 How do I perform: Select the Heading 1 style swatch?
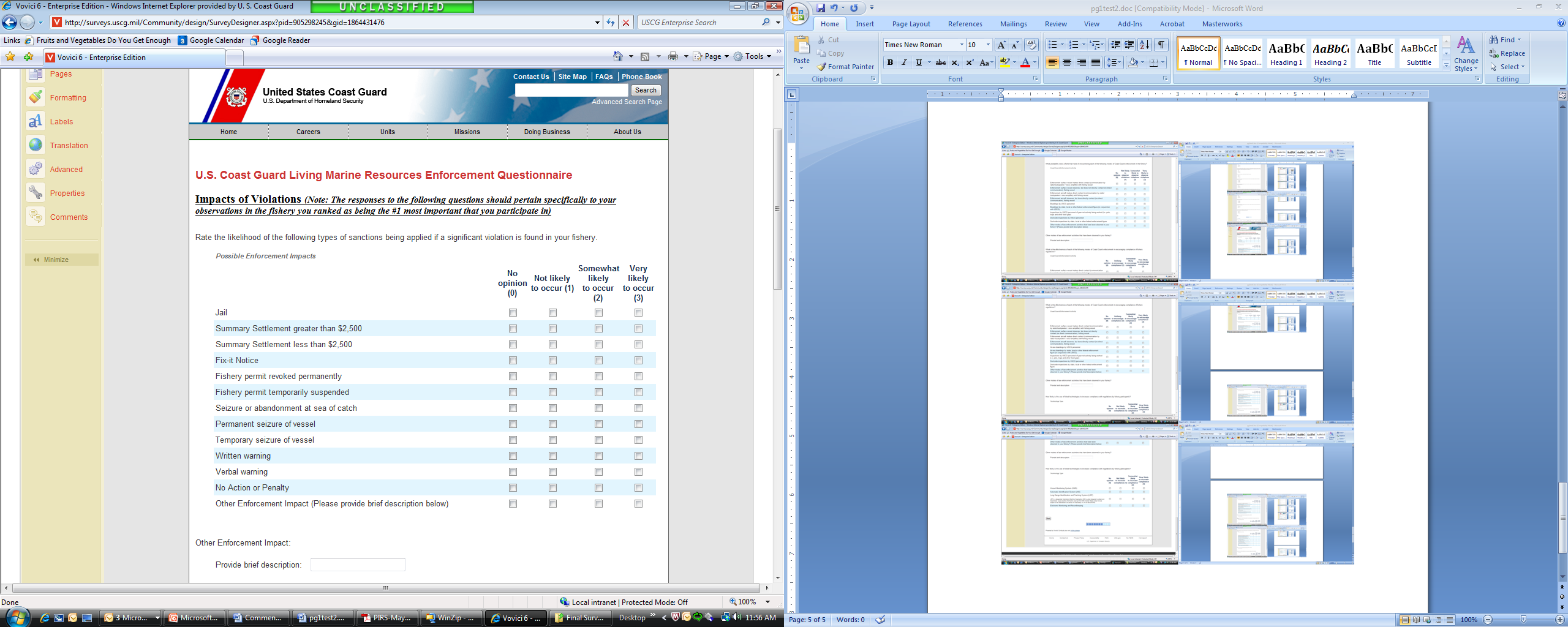[1286, 53]
